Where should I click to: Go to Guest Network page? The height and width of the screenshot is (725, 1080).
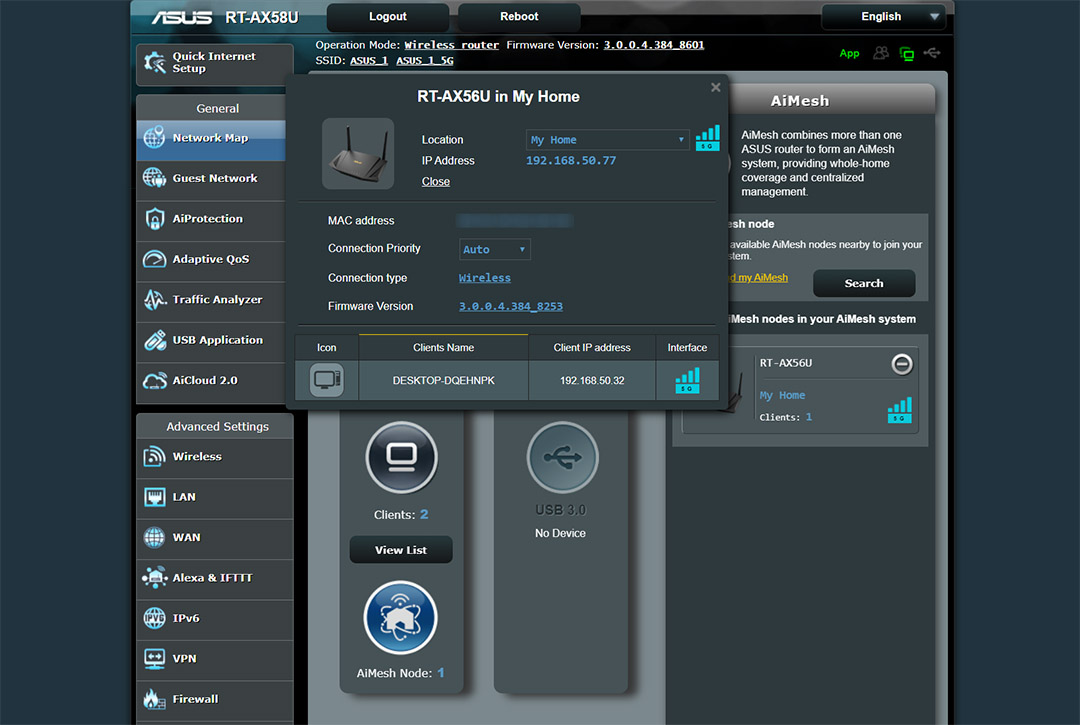[211, 180]
